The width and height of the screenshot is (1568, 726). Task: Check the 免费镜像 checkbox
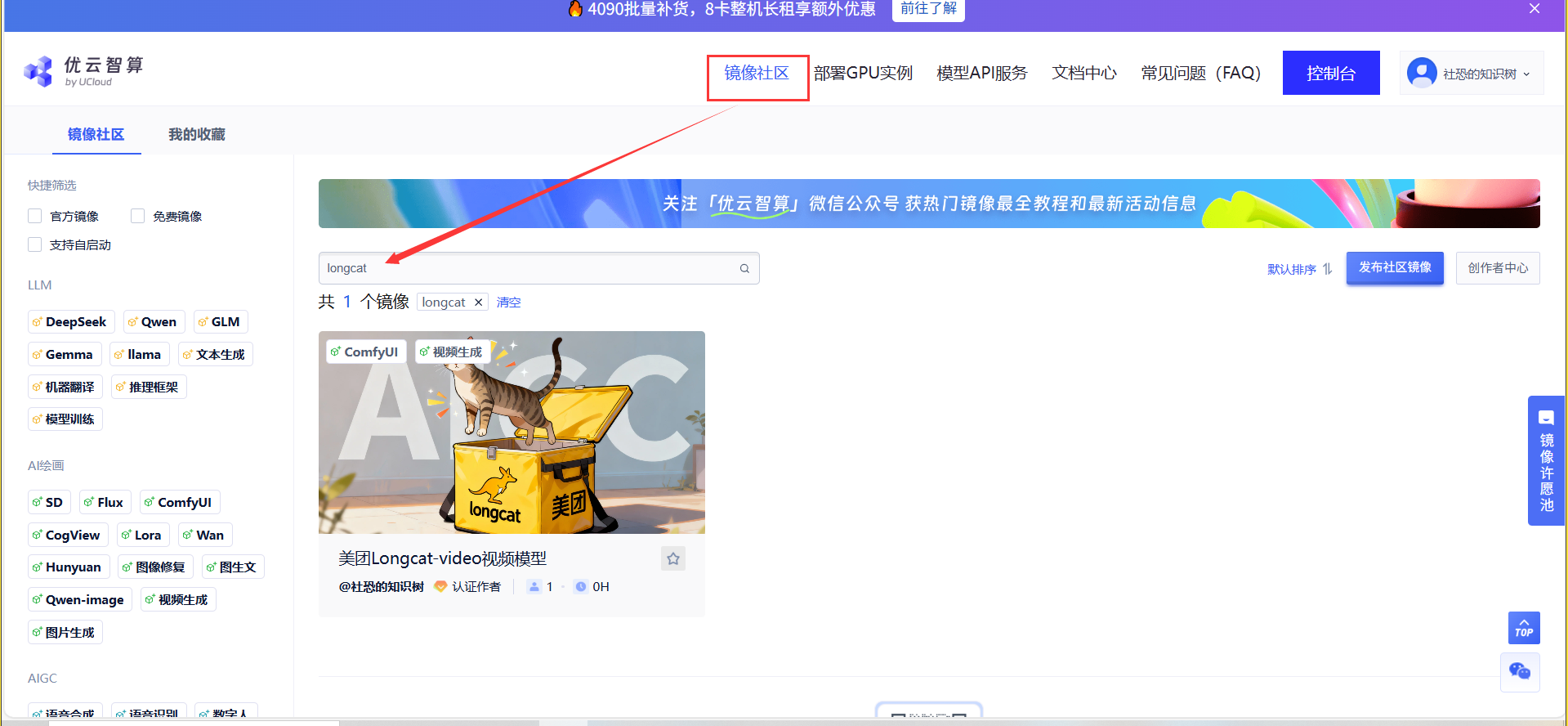tap(138, 216)
